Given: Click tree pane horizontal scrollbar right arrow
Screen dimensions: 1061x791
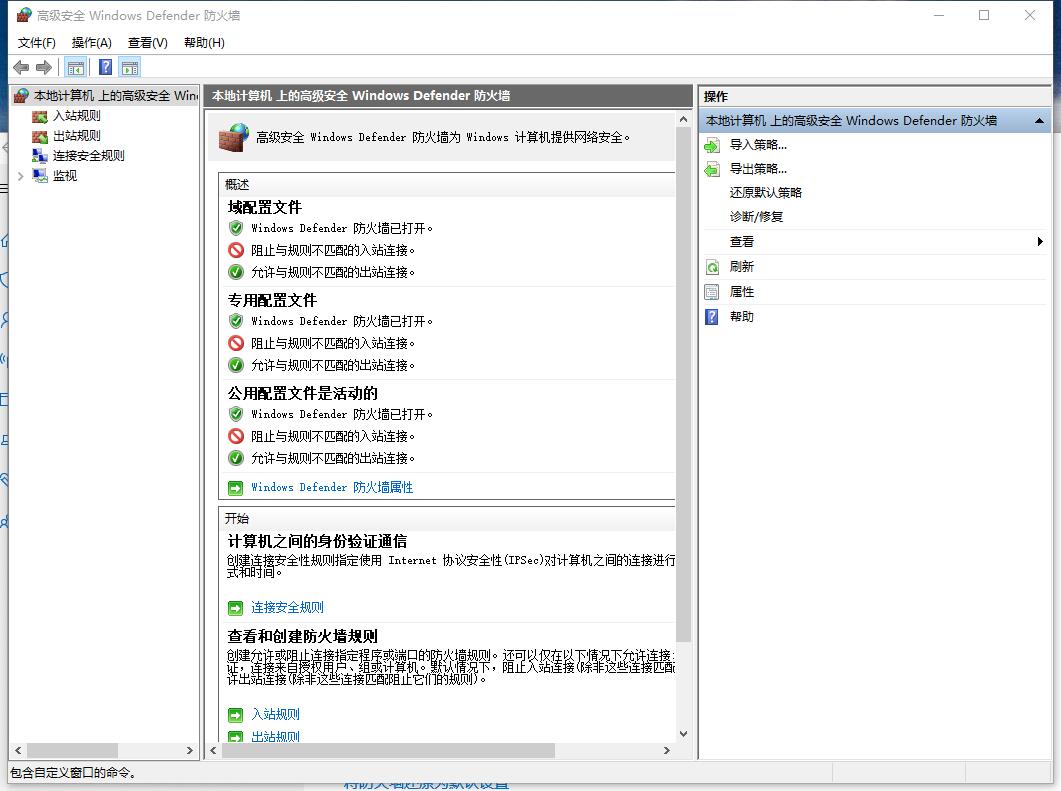Looking at the screenshot, I should [x=189, y=750].
